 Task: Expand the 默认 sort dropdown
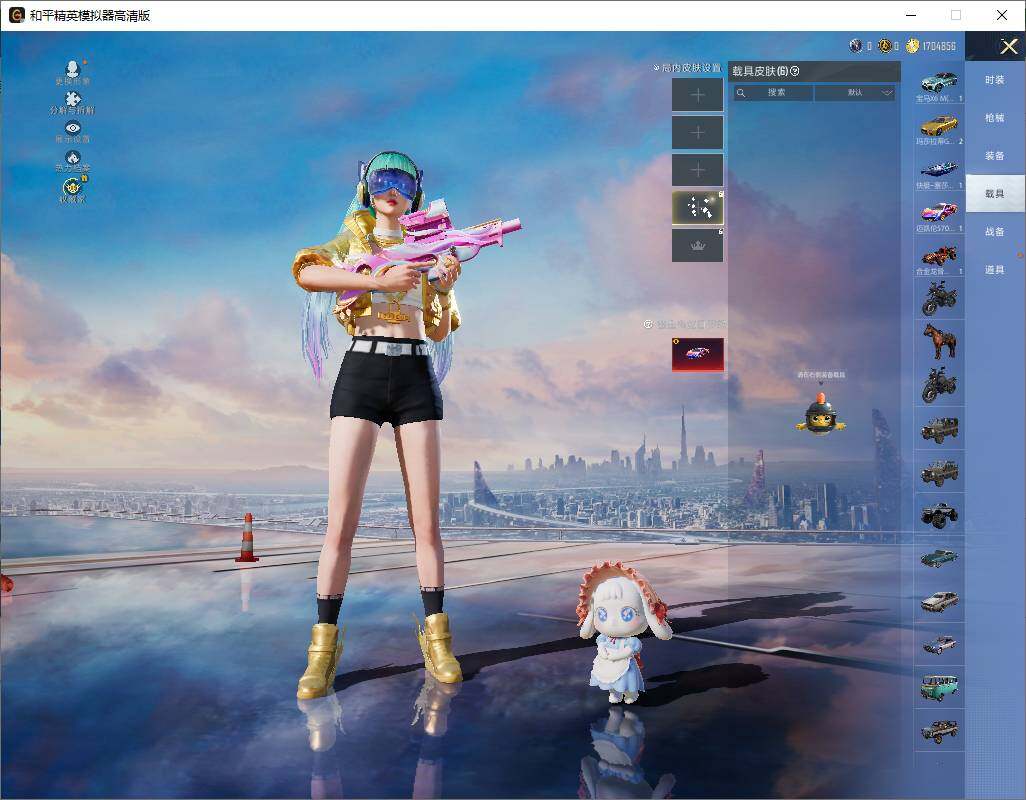click(x=856, y=93)
